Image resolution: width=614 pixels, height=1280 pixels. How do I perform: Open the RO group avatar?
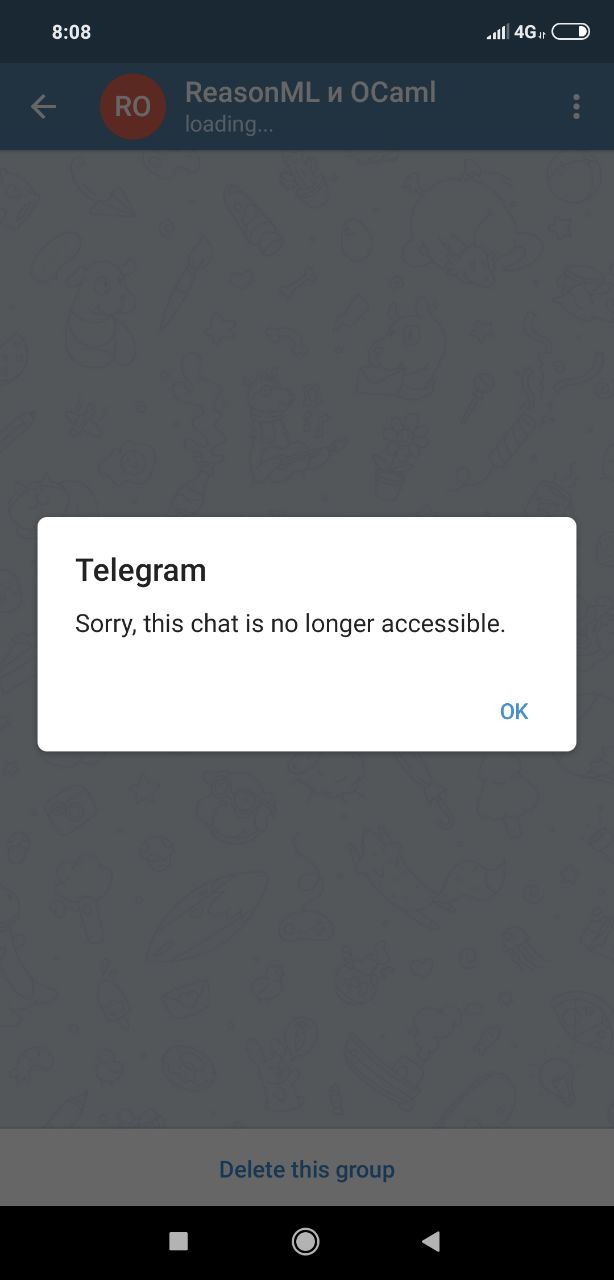[x=133, y=107]
